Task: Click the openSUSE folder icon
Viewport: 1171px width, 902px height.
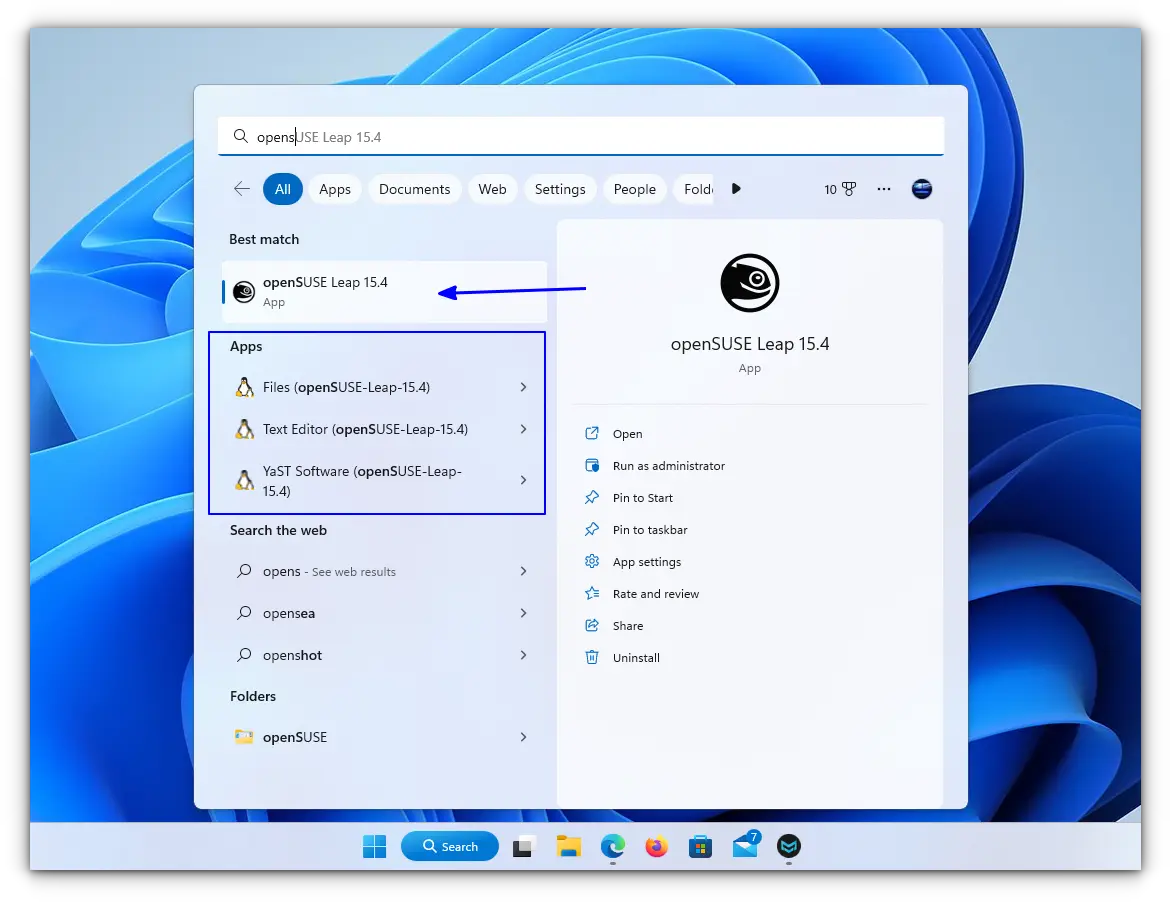Action: pyautogui.click(x=244, y=737)
